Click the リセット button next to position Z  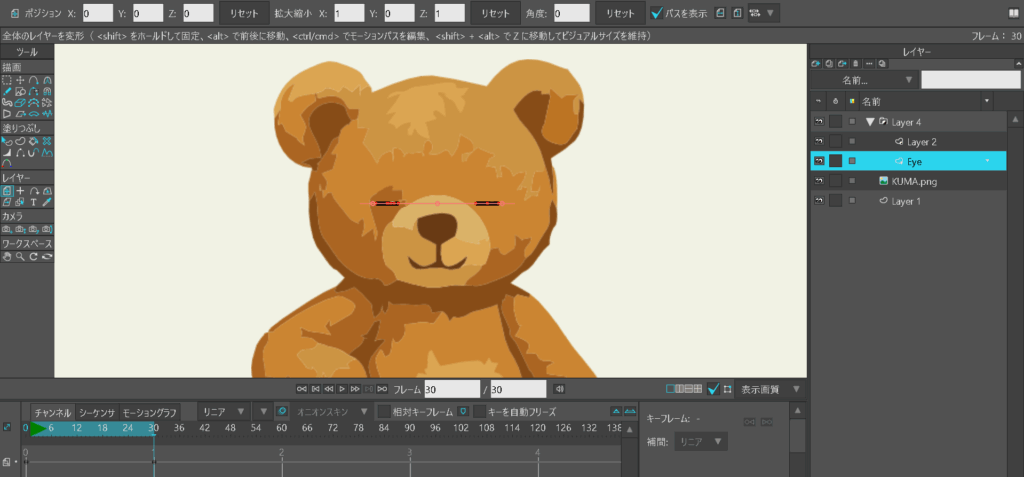click(x=243, y=14)
